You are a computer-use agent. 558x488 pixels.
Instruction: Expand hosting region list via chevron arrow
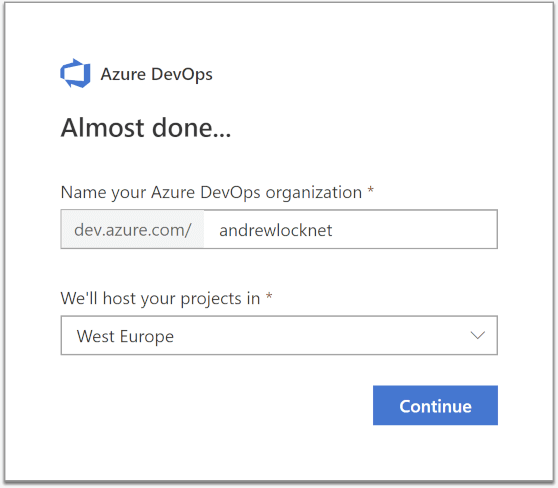(478, 335)
